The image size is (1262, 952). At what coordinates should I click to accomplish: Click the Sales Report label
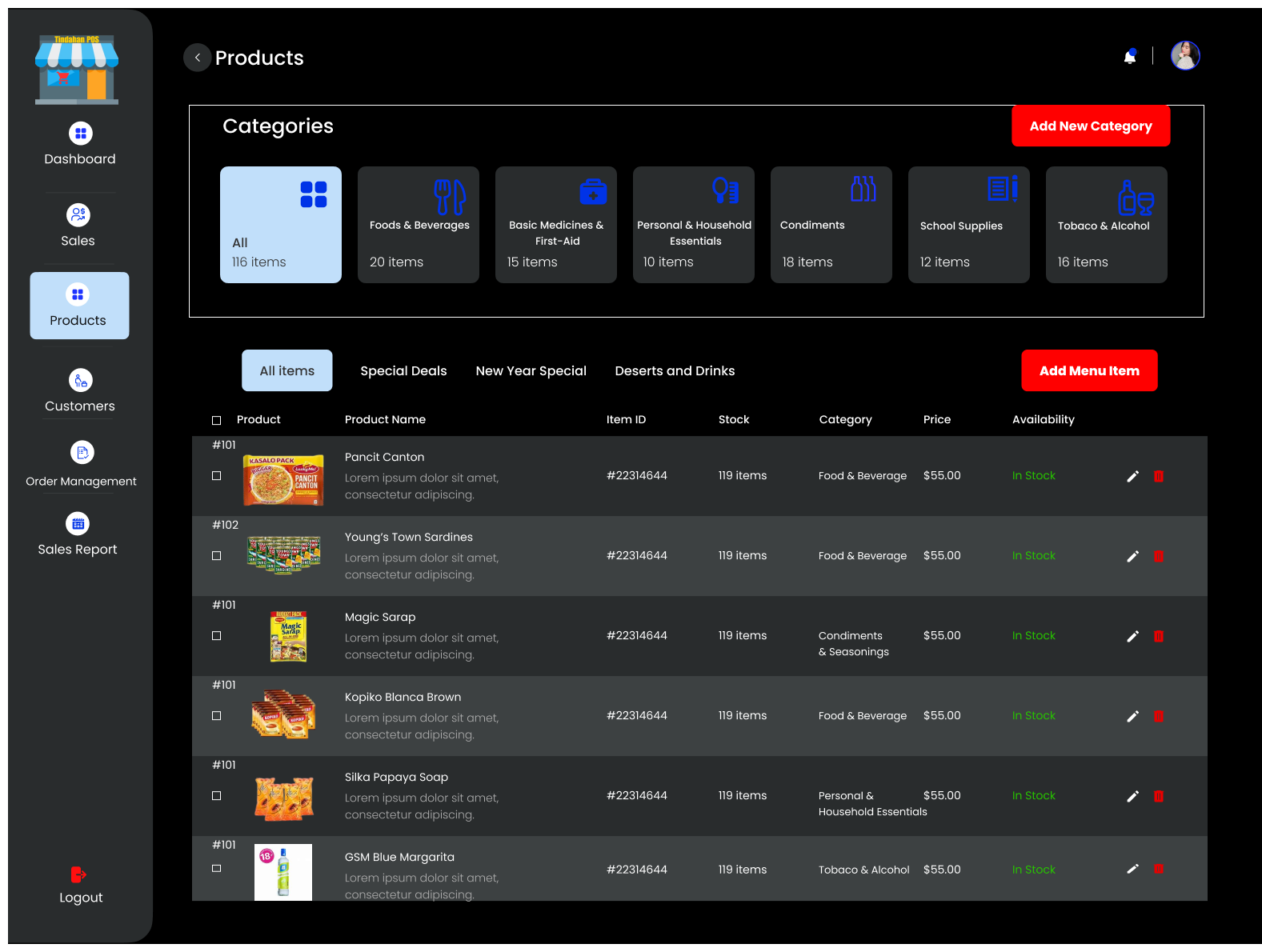(78, 550)
